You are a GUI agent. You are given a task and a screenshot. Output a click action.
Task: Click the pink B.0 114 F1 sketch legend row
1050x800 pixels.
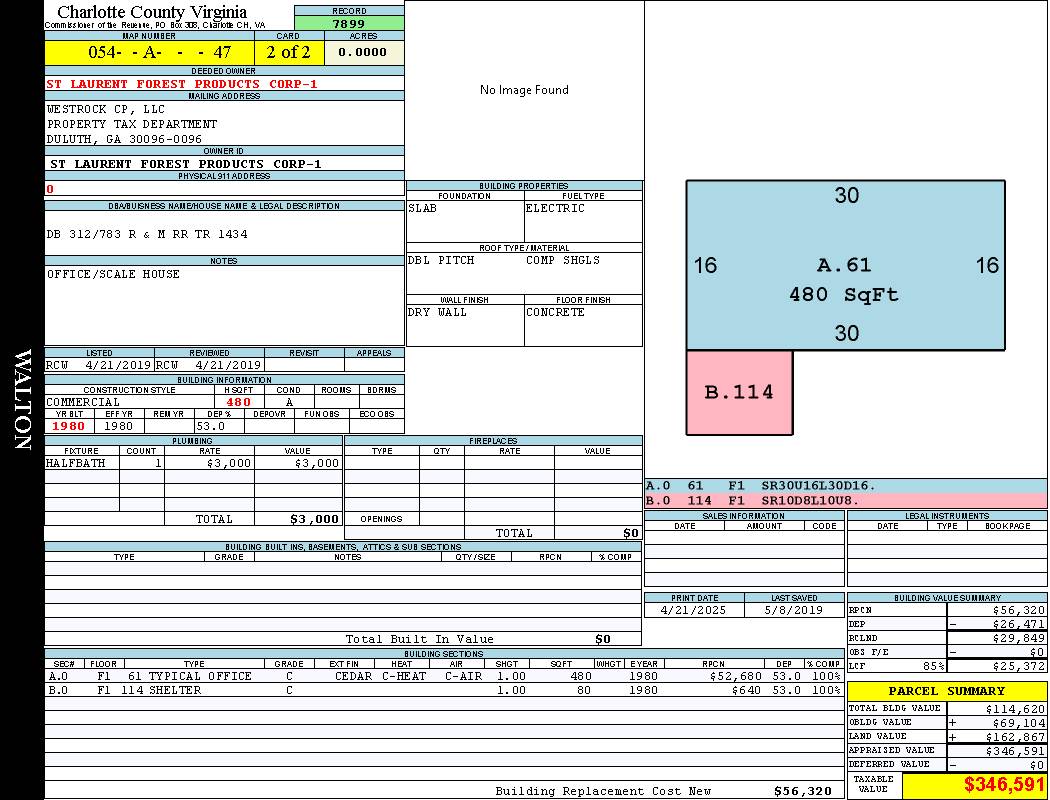coord(846,500)
